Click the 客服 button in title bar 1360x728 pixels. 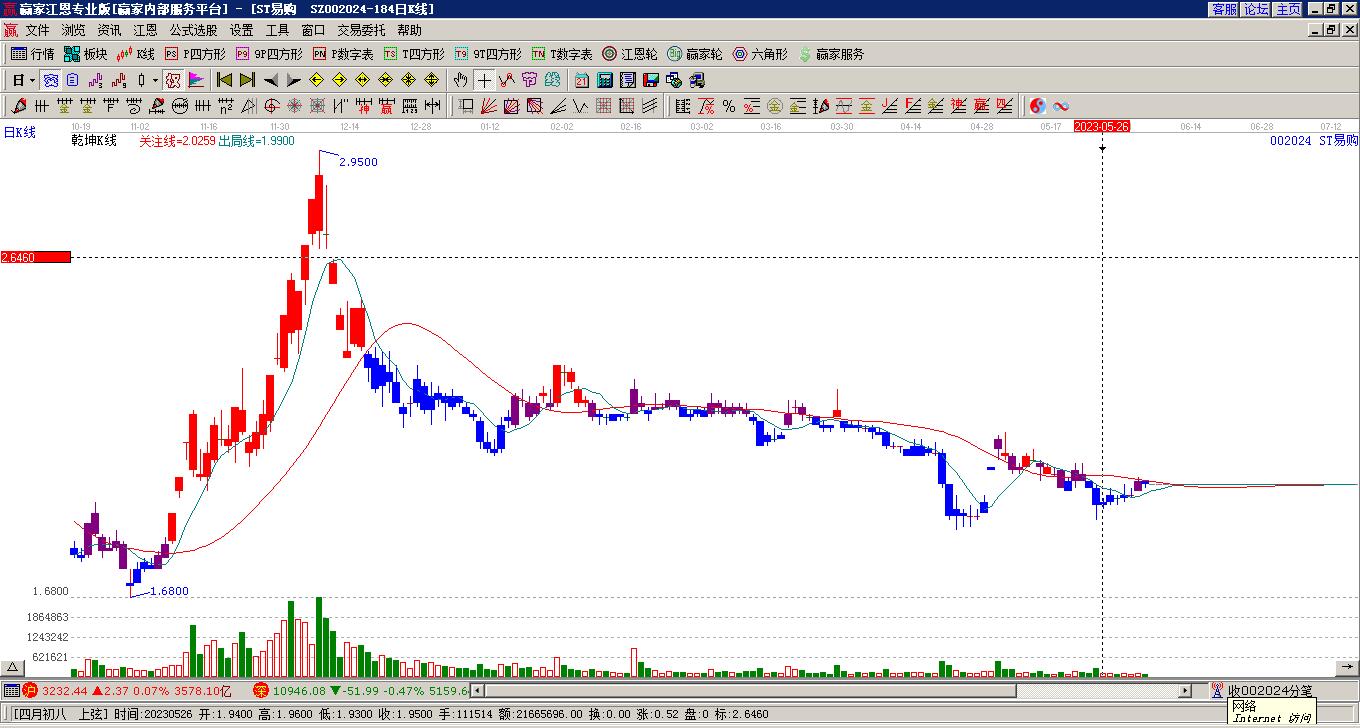1224,9
